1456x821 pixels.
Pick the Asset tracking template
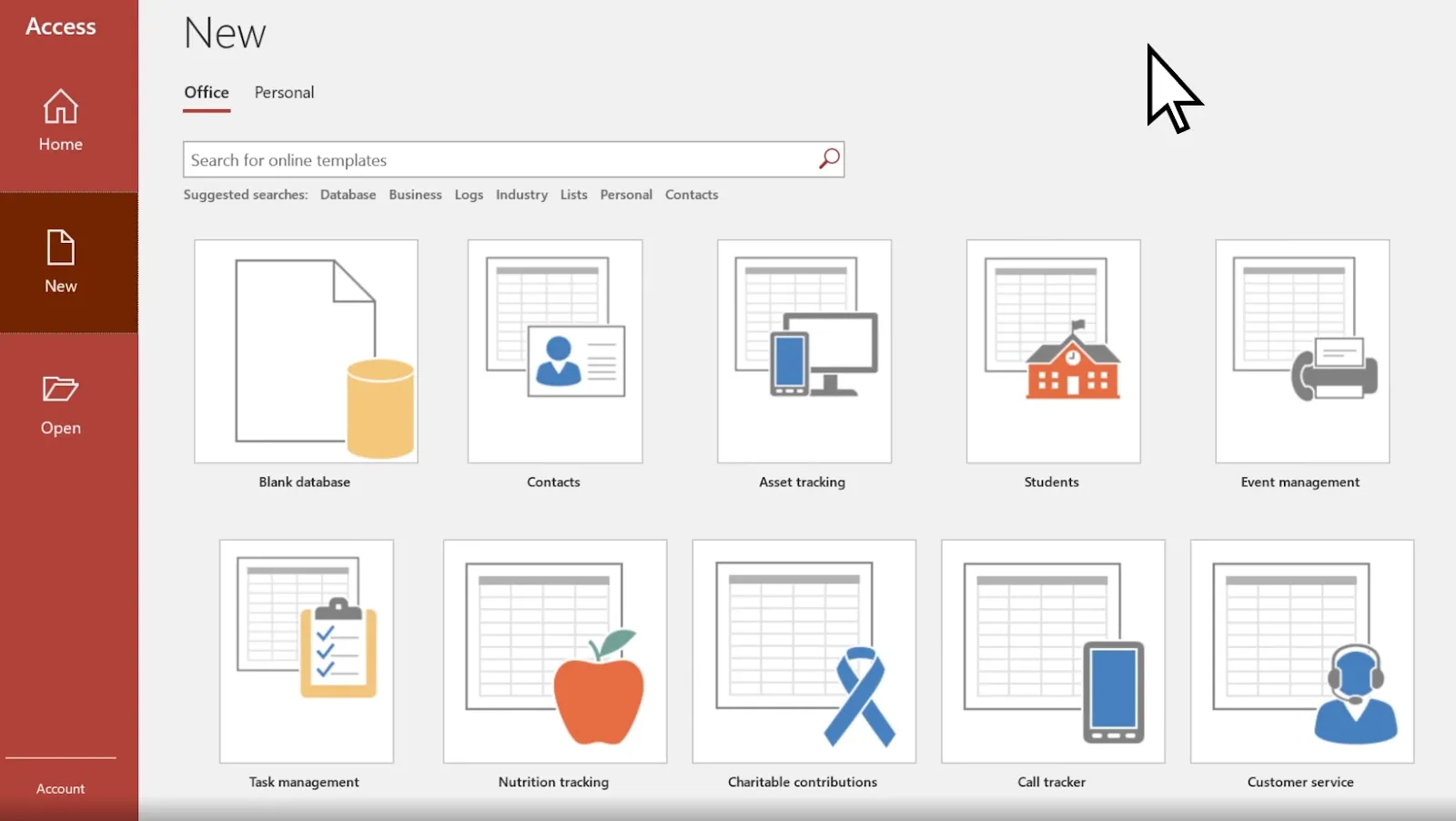pyautogui.click(x=804, y=351)
